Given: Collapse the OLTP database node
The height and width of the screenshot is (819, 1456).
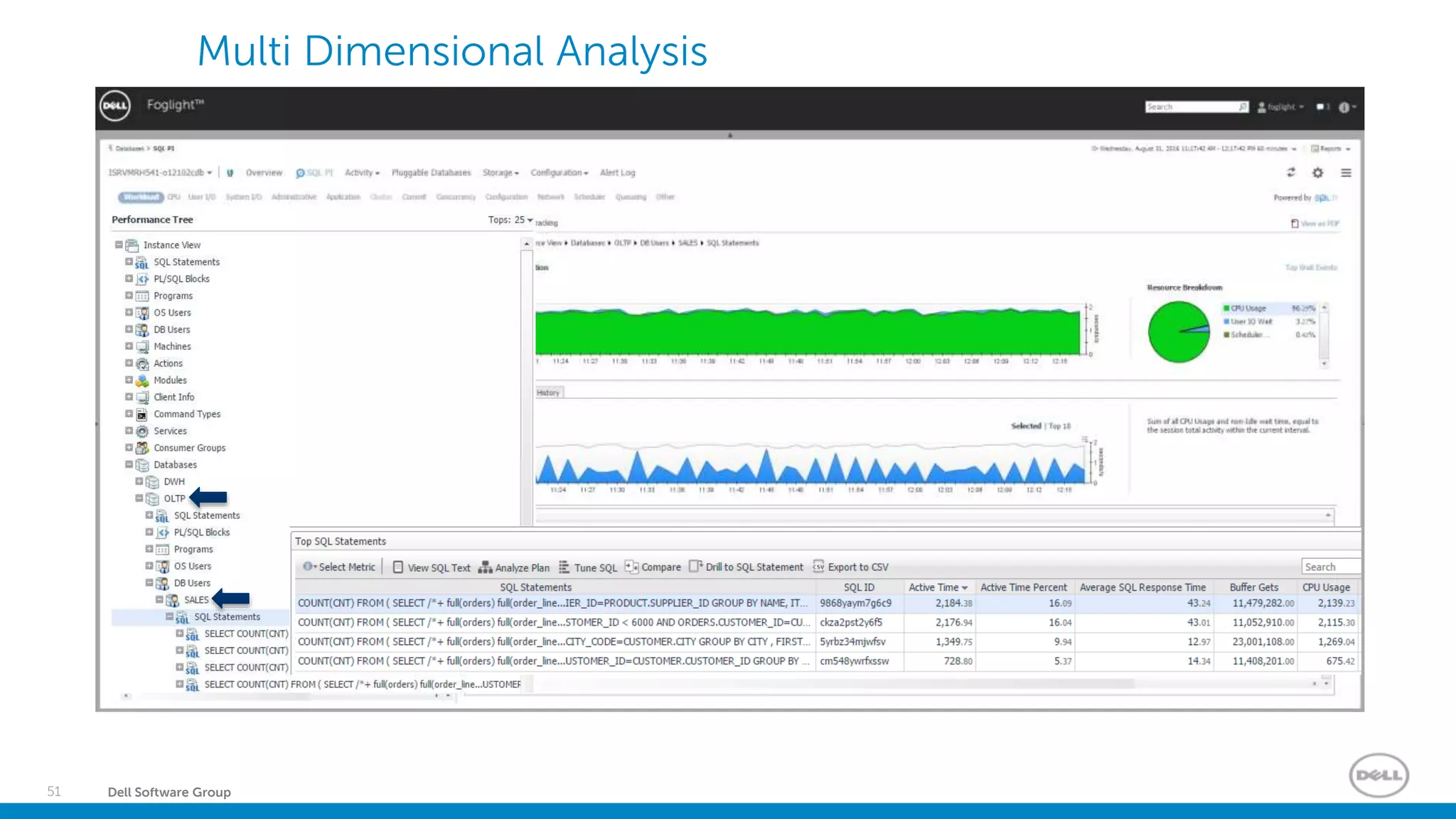Looking at the screenshot, I should (x=139, y=498).
